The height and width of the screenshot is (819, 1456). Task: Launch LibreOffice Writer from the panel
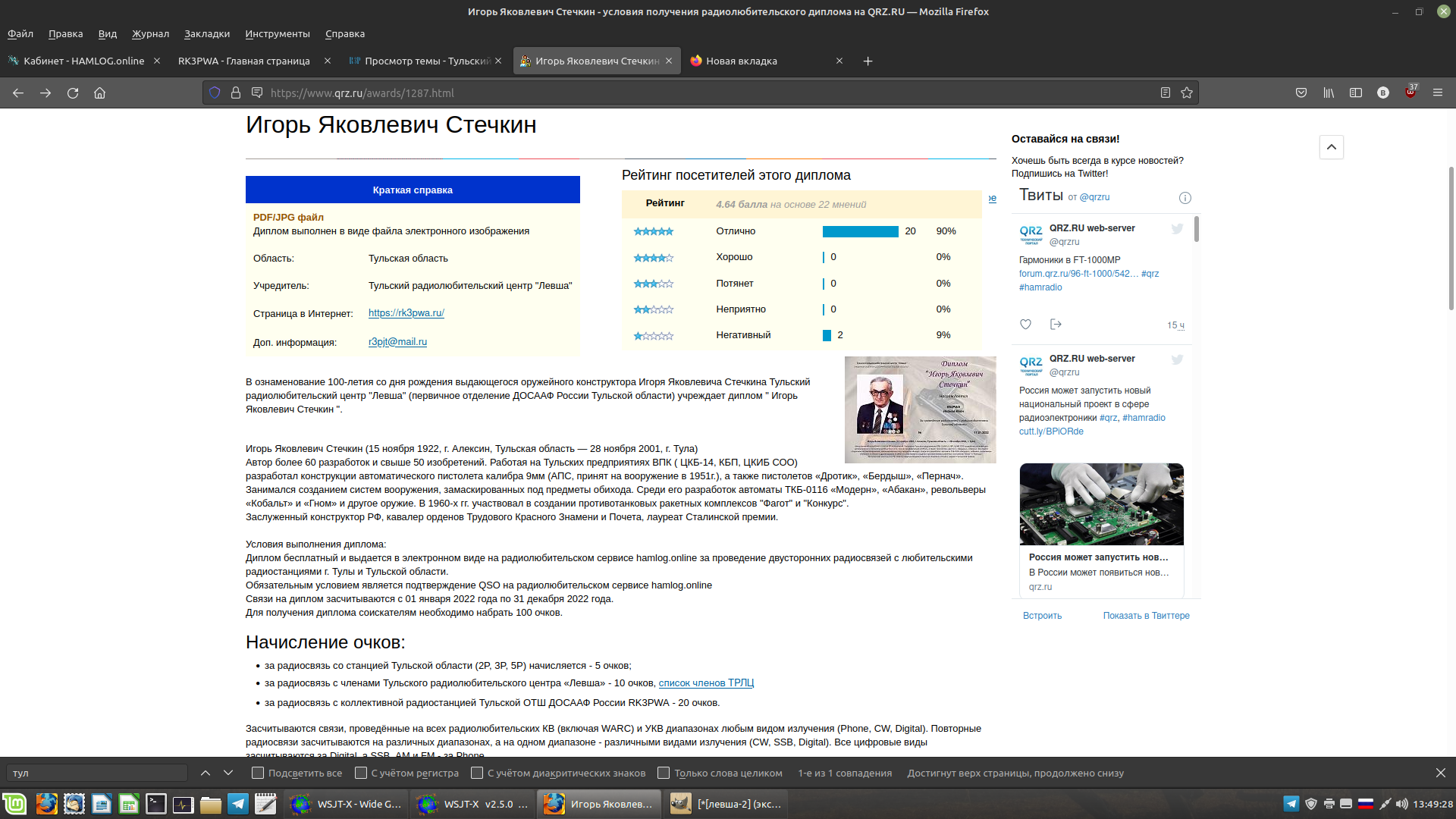pyautogui.click(x=101, y=804)
